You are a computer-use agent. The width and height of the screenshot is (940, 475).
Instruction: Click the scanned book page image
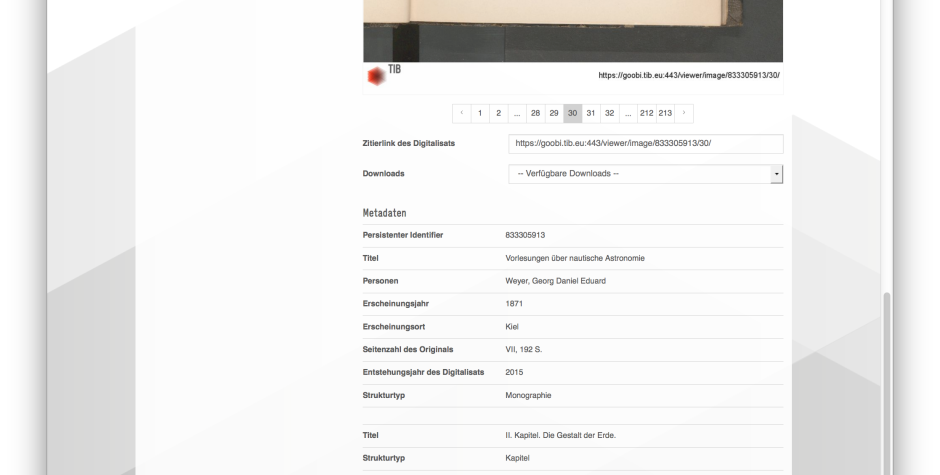pos(573,31)
